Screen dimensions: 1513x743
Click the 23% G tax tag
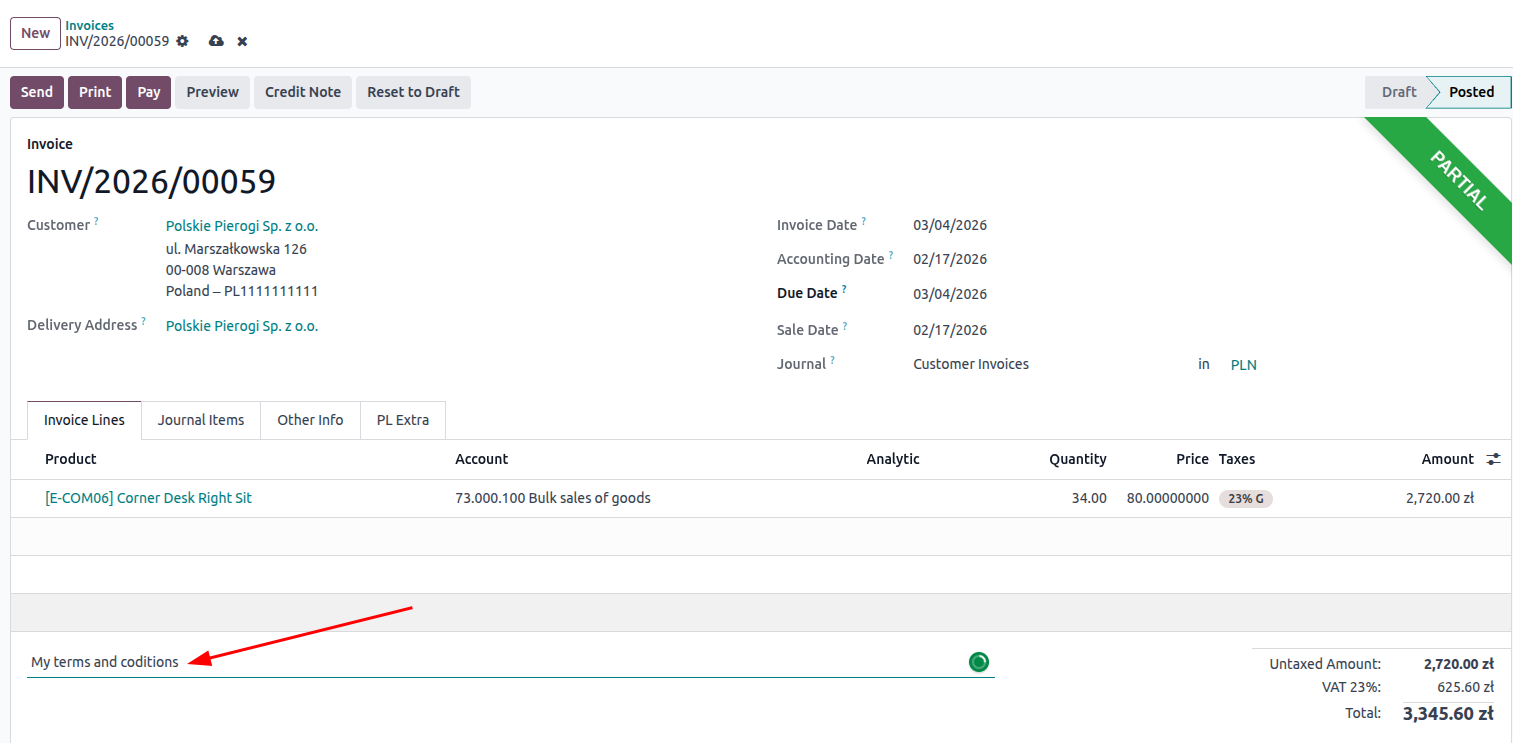1245,498
